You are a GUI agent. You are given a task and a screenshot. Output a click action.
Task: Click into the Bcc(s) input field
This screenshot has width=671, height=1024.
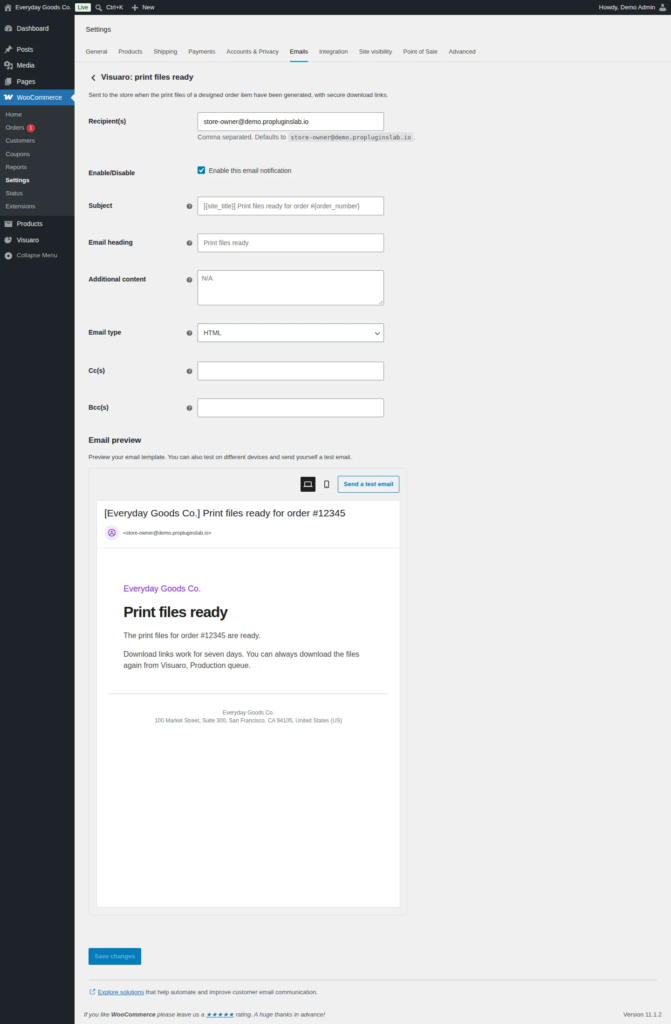click(290, 408)
